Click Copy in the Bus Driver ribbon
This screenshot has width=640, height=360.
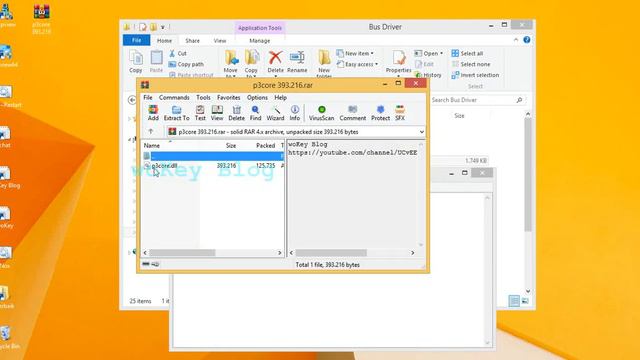[x=136, y=62]
